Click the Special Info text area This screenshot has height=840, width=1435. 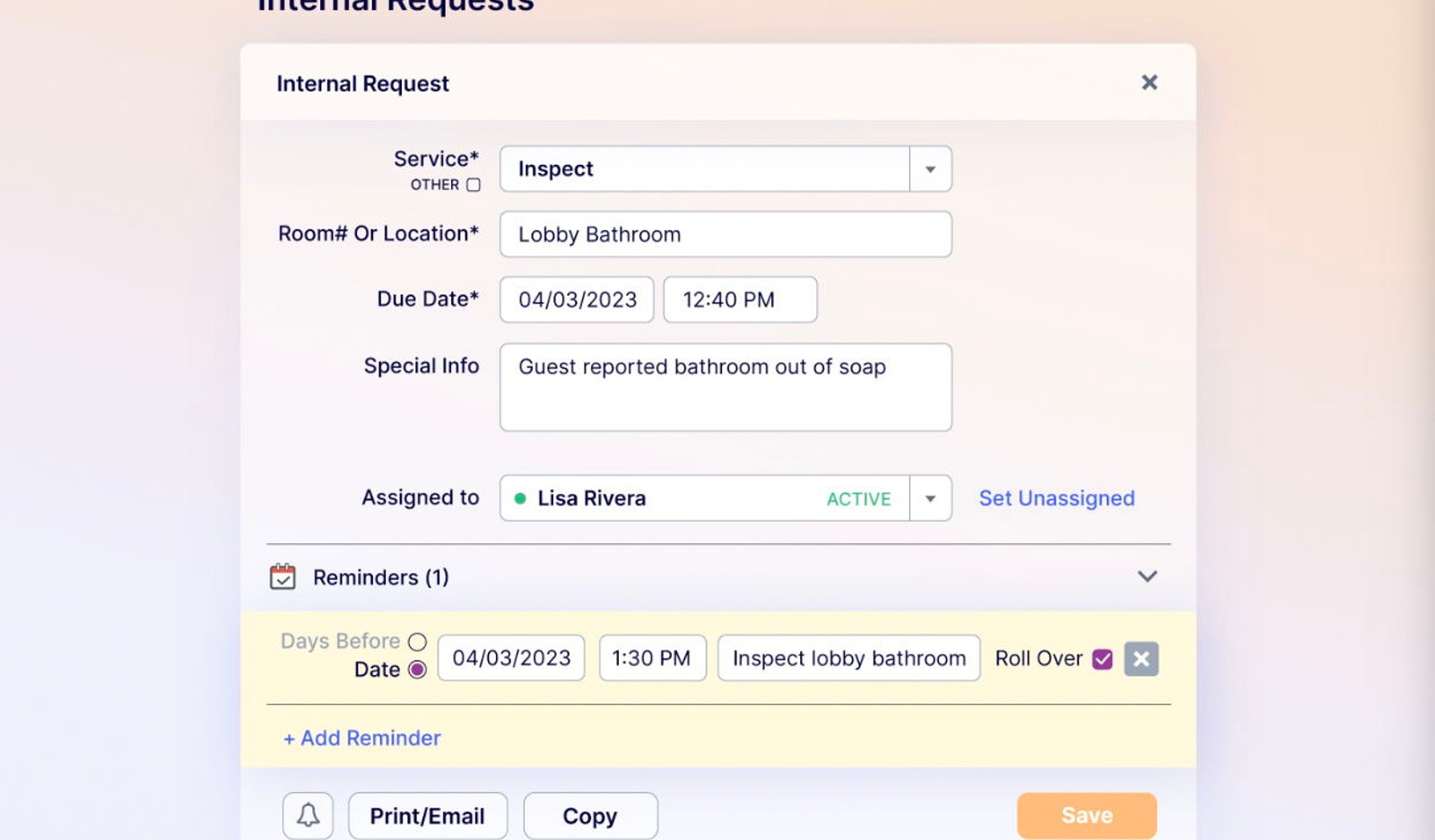click(x=726, y=387)
